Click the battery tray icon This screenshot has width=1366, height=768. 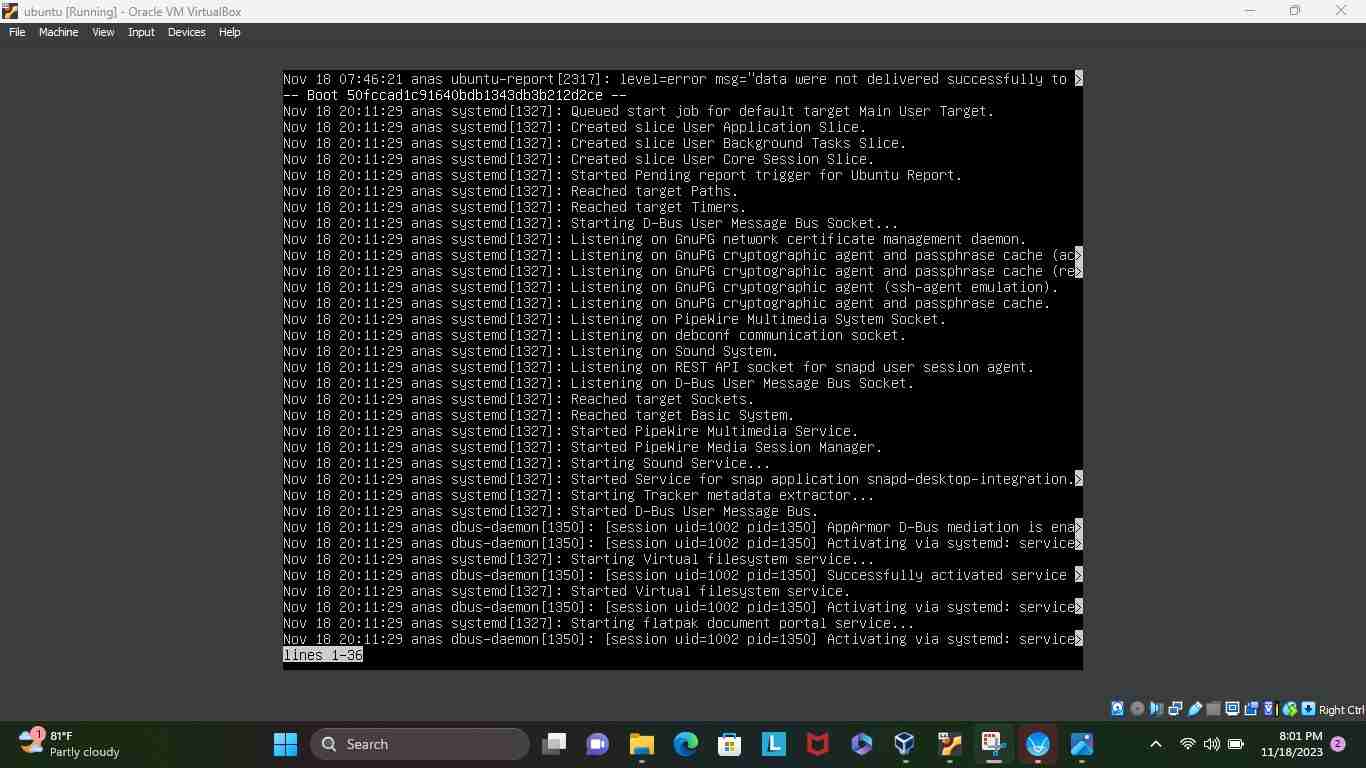tap(1236, 744)
